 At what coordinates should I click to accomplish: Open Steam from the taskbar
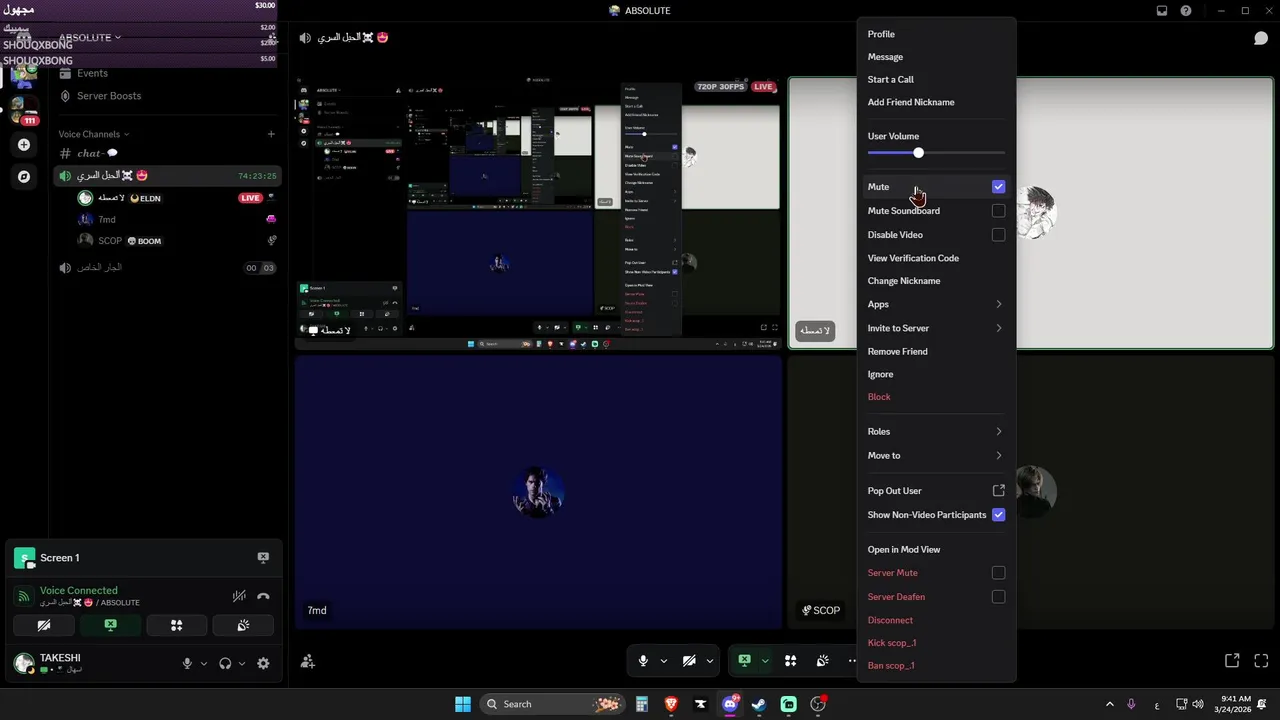(759, 704)
